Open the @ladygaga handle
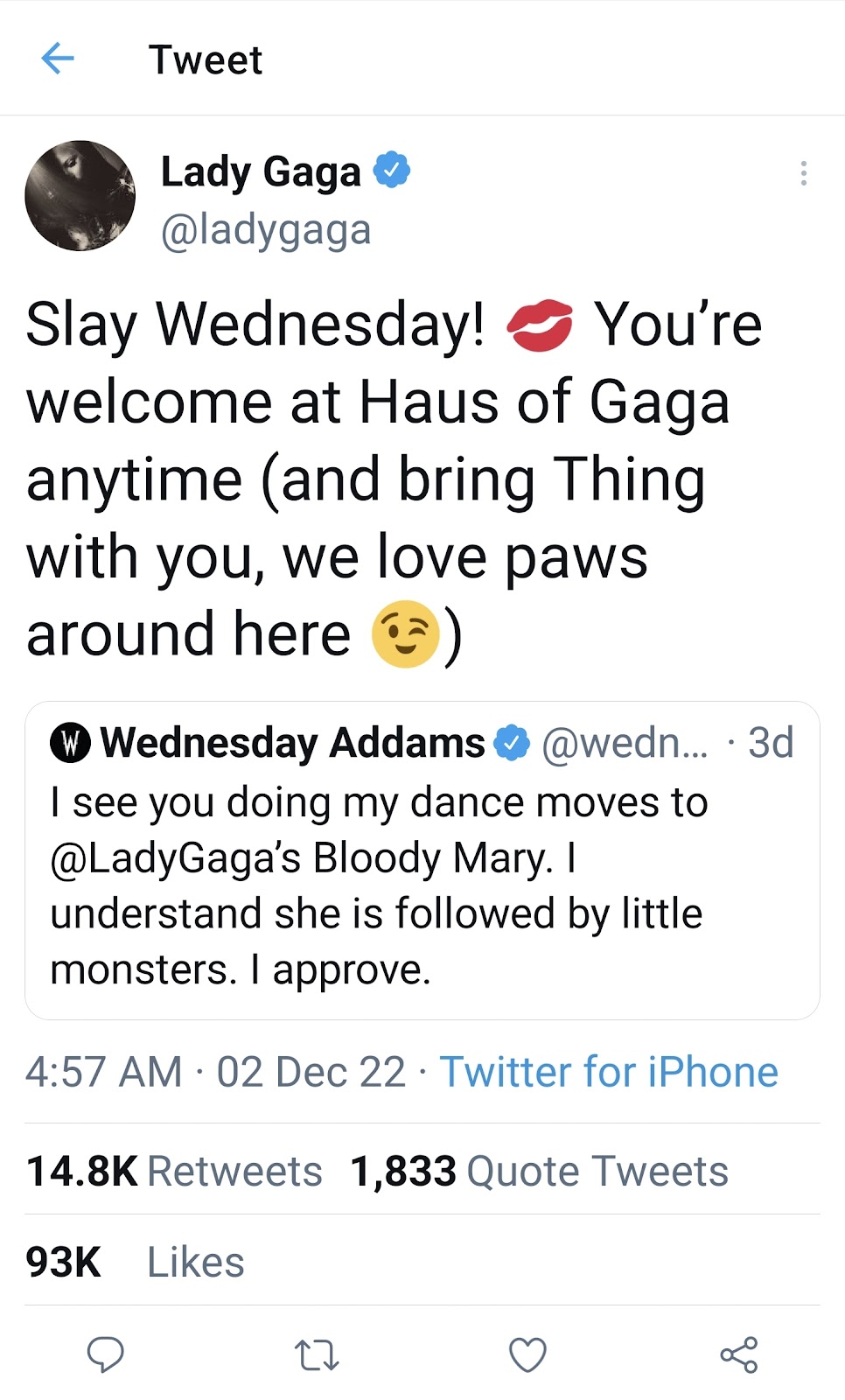Viewport: 845px width, 1400px height. pyautogui.click(x=266, y=230)
